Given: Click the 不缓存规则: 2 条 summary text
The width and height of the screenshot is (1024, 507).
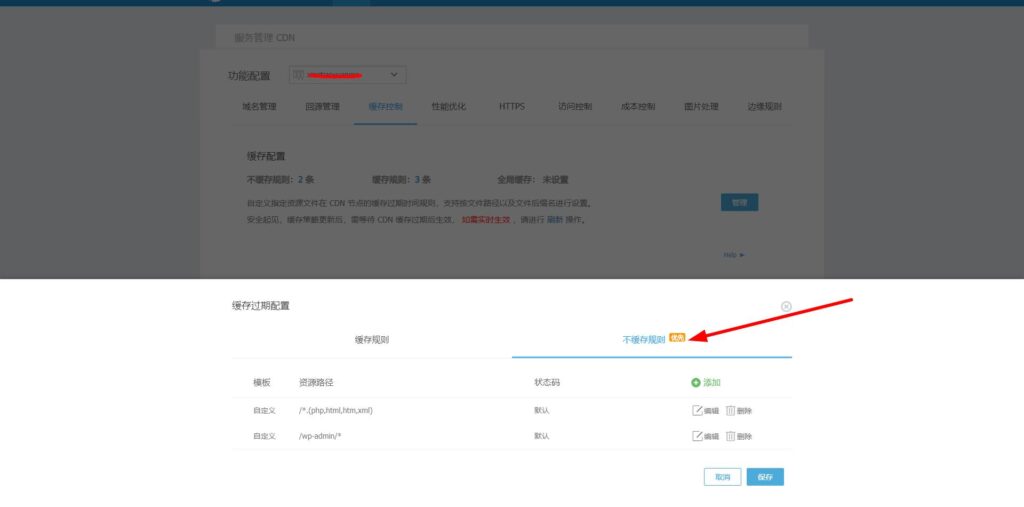Looking at the screenshot, I should pos(280,180).
